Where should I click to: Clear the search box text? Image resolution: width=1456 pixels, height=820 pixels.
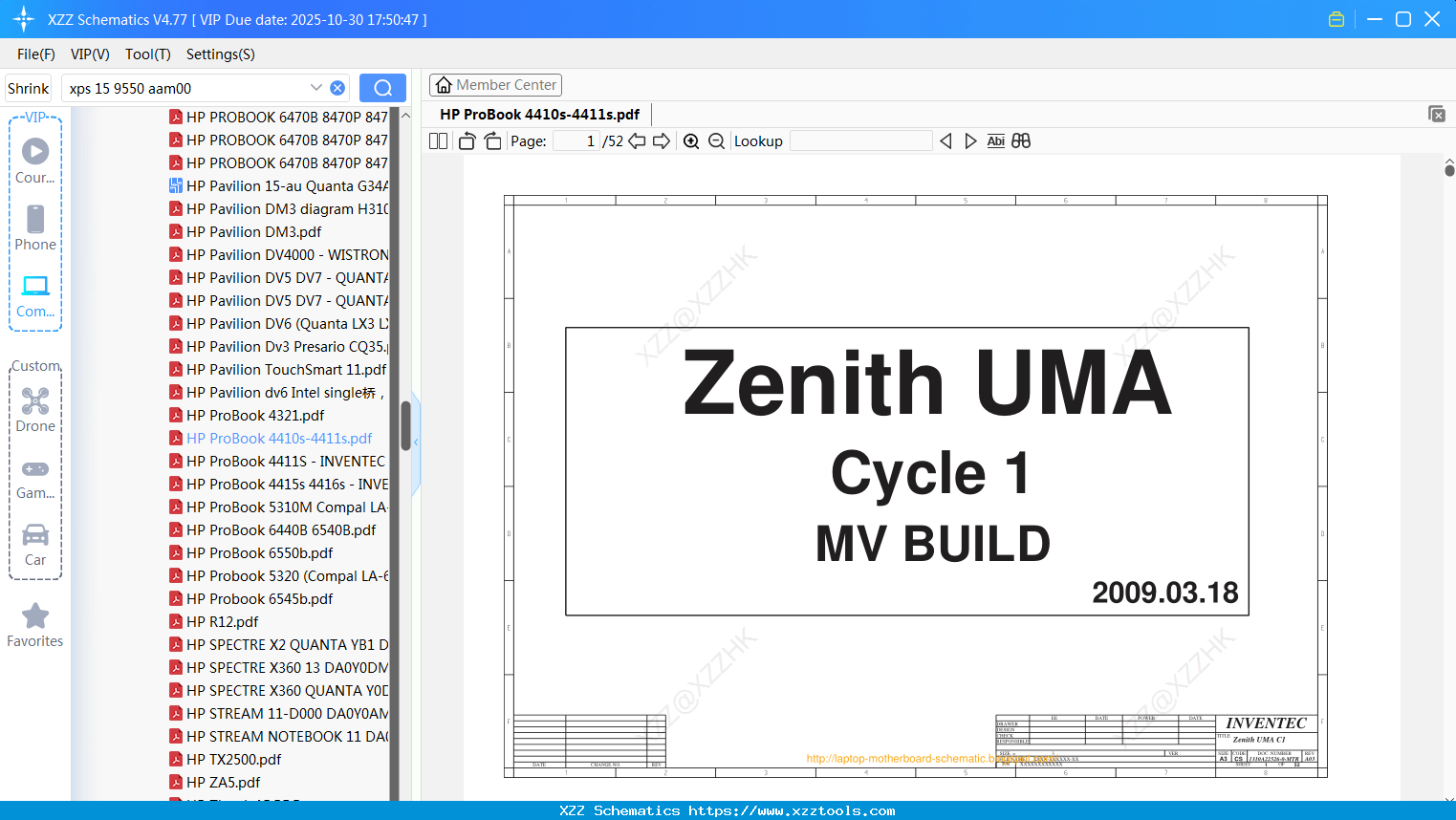click(337, 88)
